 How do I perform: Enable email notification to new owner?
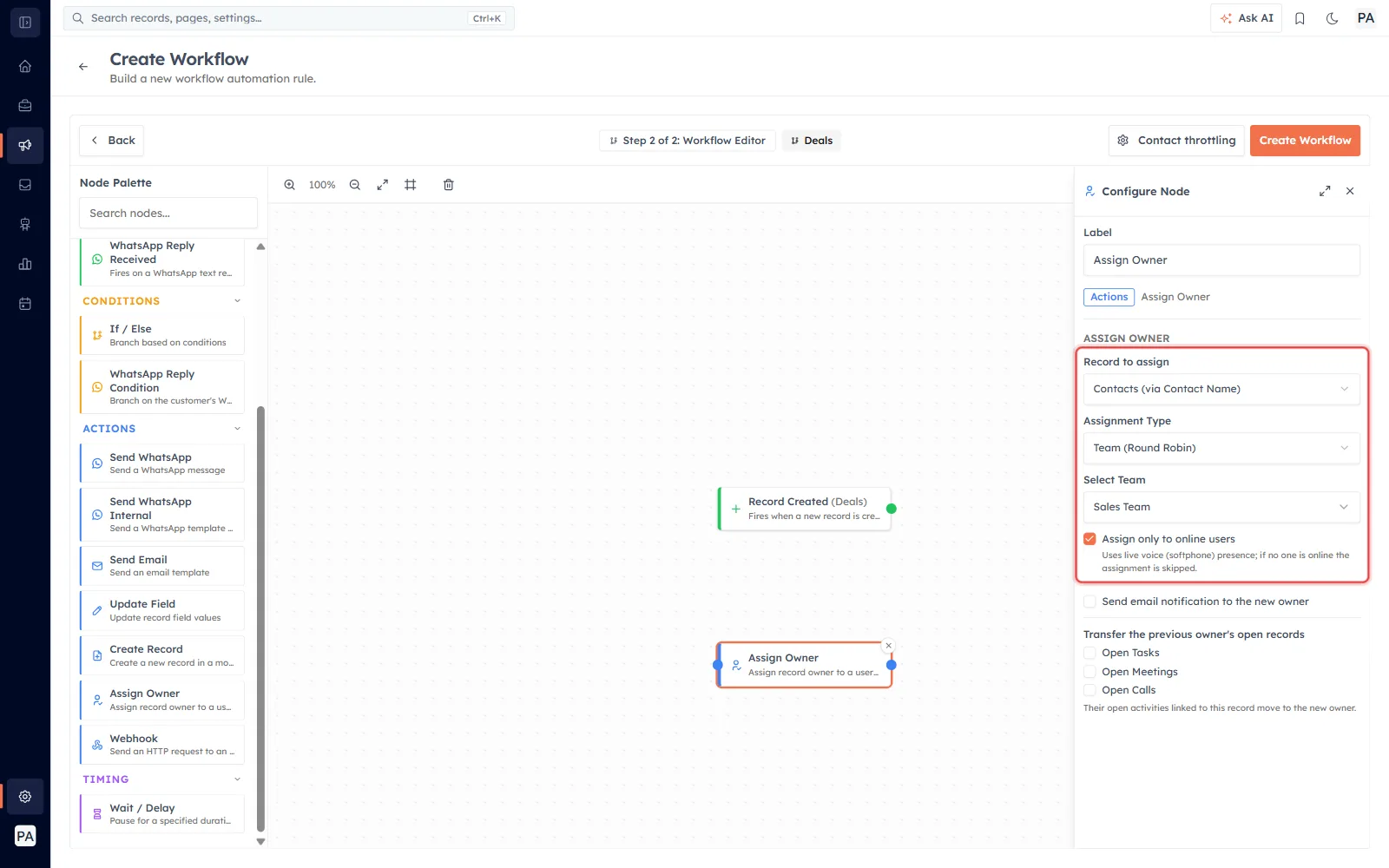point(1089,602)
